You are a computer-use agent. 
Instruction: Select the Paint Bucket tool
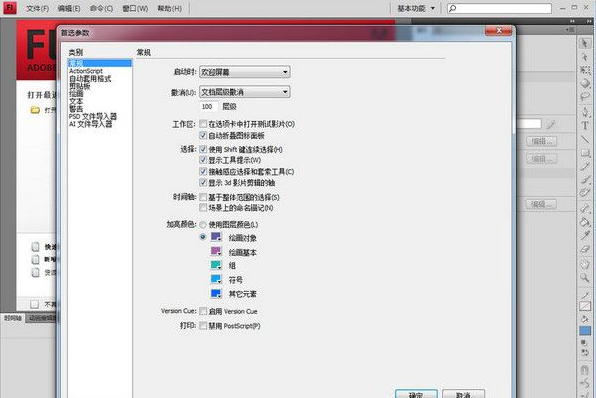pos(585,222)
